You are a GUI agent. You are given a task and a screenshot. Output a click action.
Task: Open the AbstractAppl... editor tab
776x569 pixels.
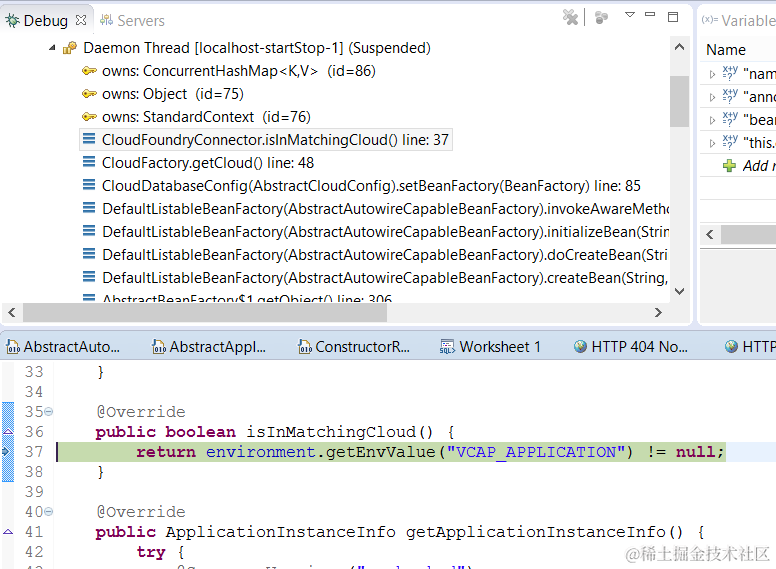coord(209,347)
